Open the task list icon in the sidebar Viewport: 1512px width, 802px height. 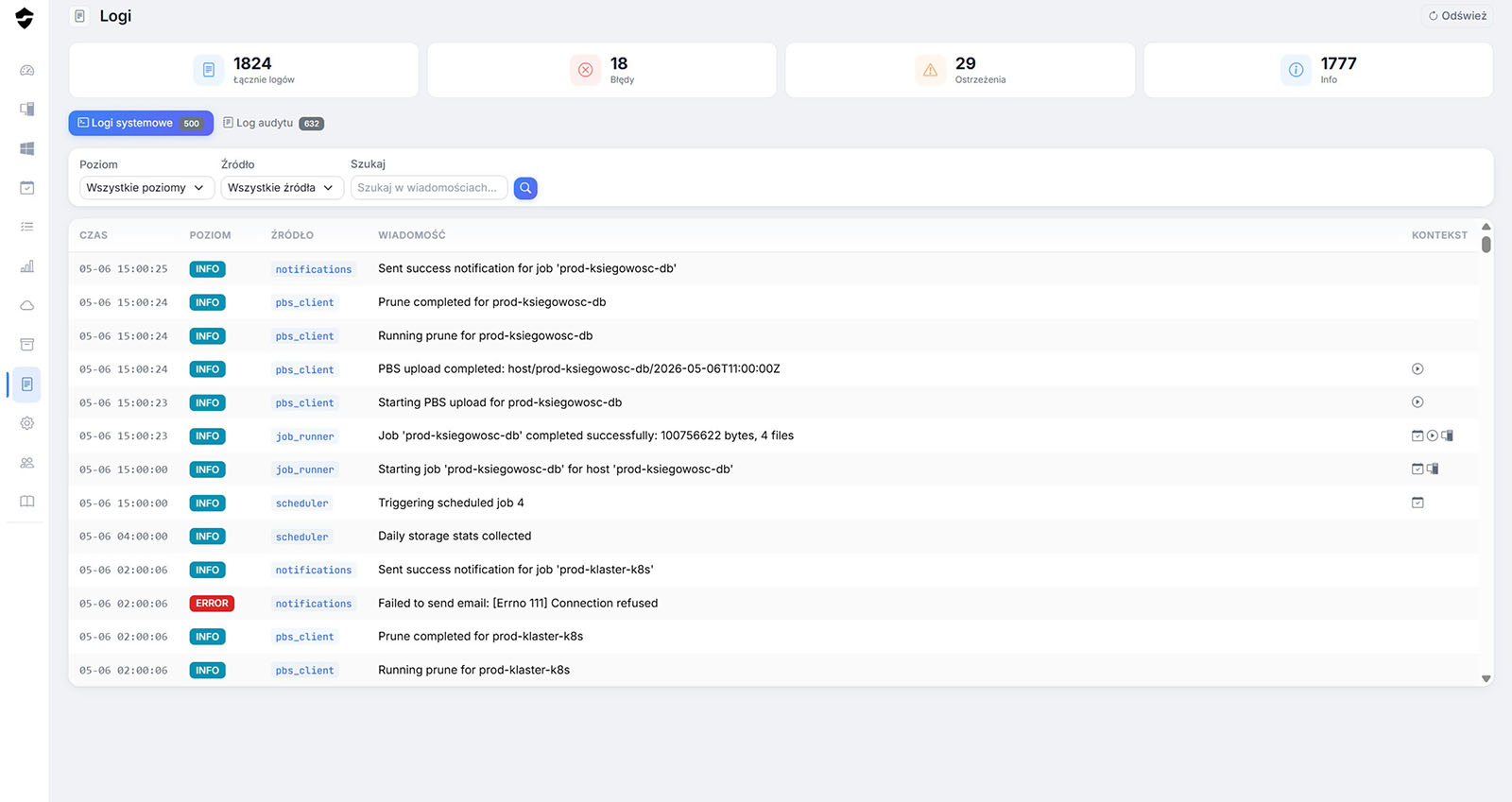[27, 227]
